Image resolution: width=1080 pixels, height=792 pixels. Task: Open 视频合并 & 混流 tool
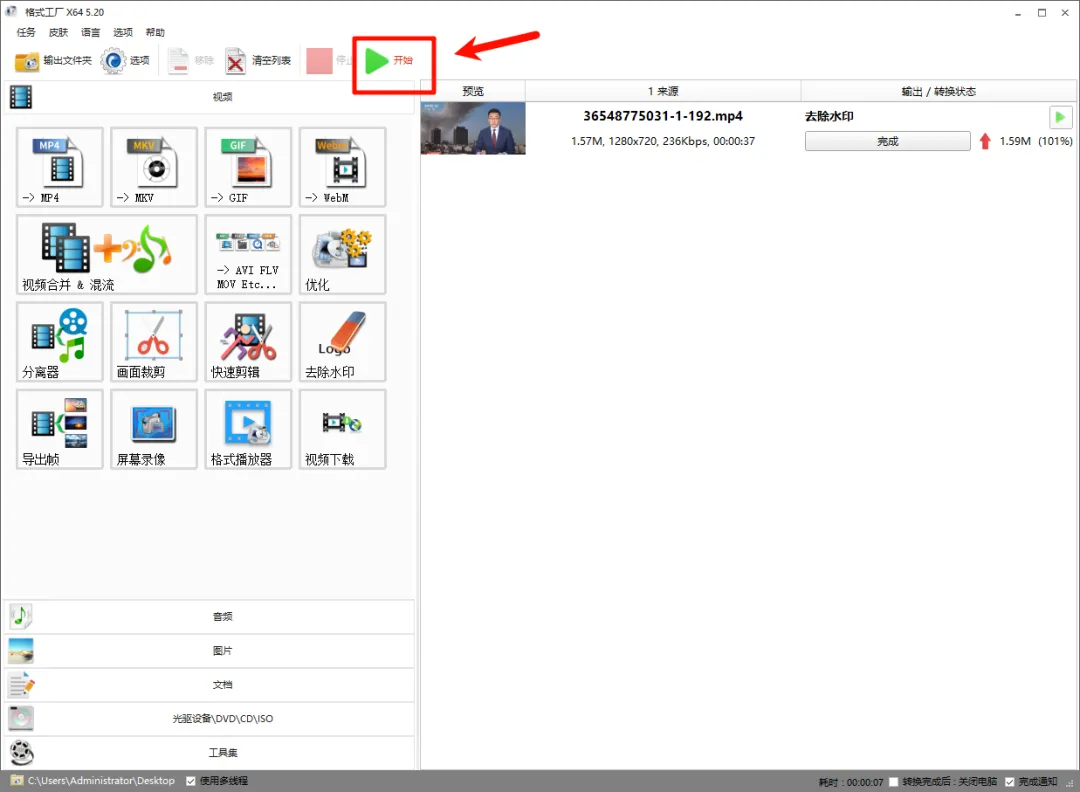[x=107, y=255]
